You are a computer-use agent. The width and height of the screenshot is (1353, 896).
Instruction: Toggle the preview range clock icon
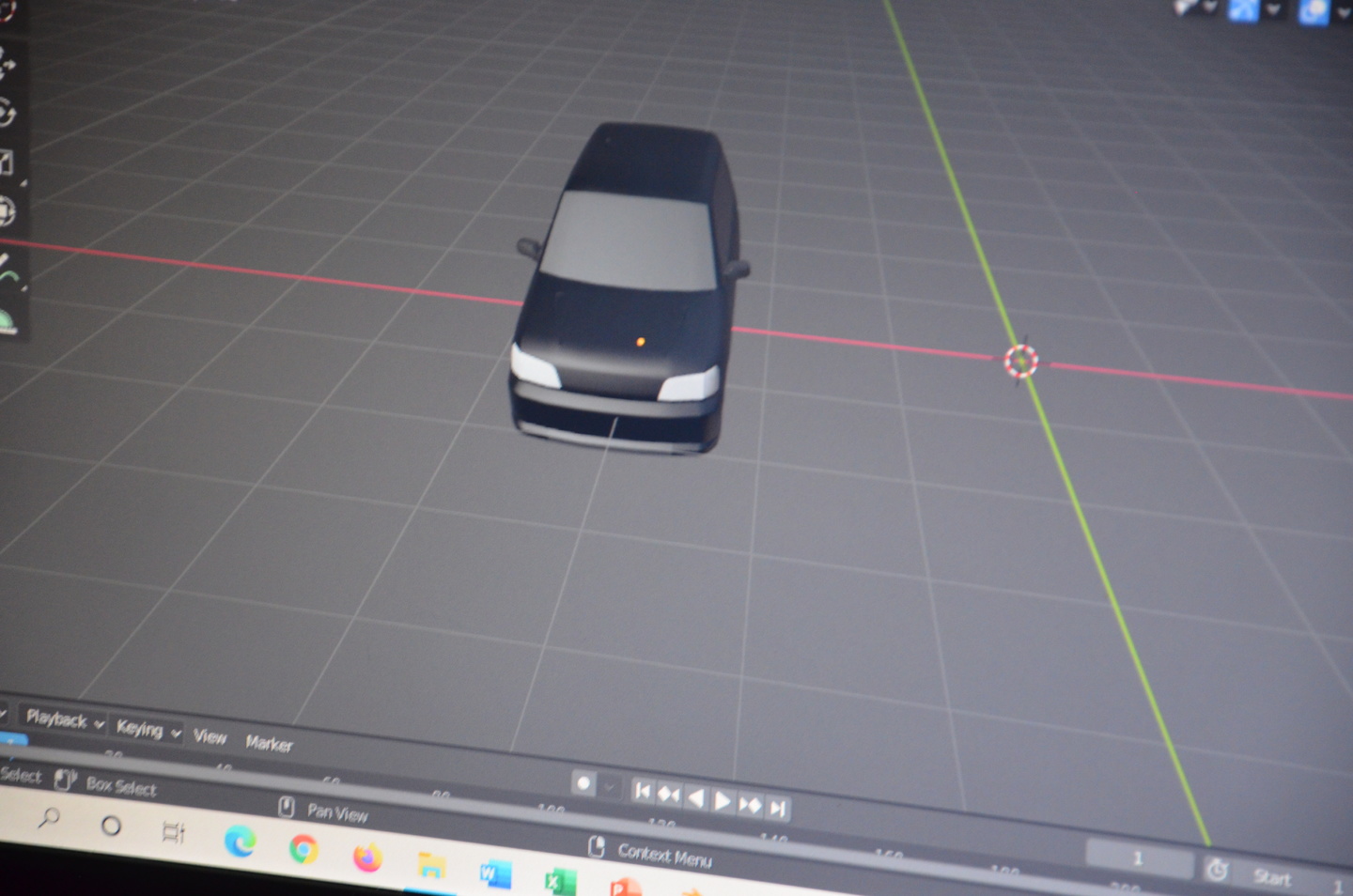point(1217,871)
